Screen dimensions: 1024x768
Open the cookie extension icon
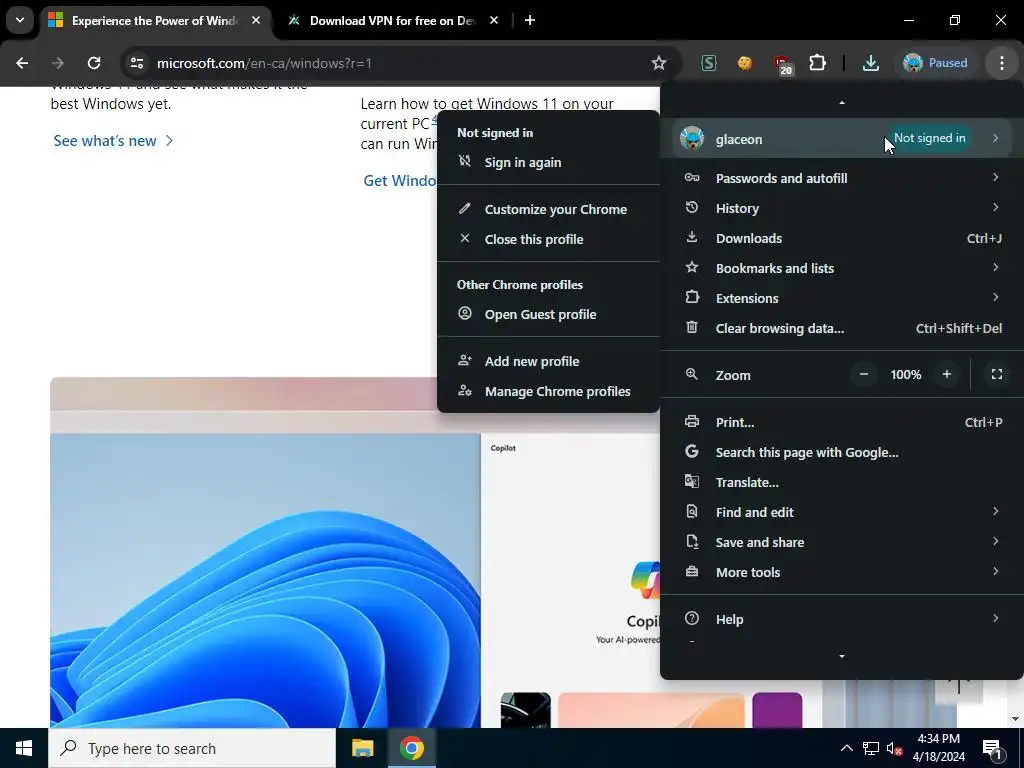coord(744,63)
